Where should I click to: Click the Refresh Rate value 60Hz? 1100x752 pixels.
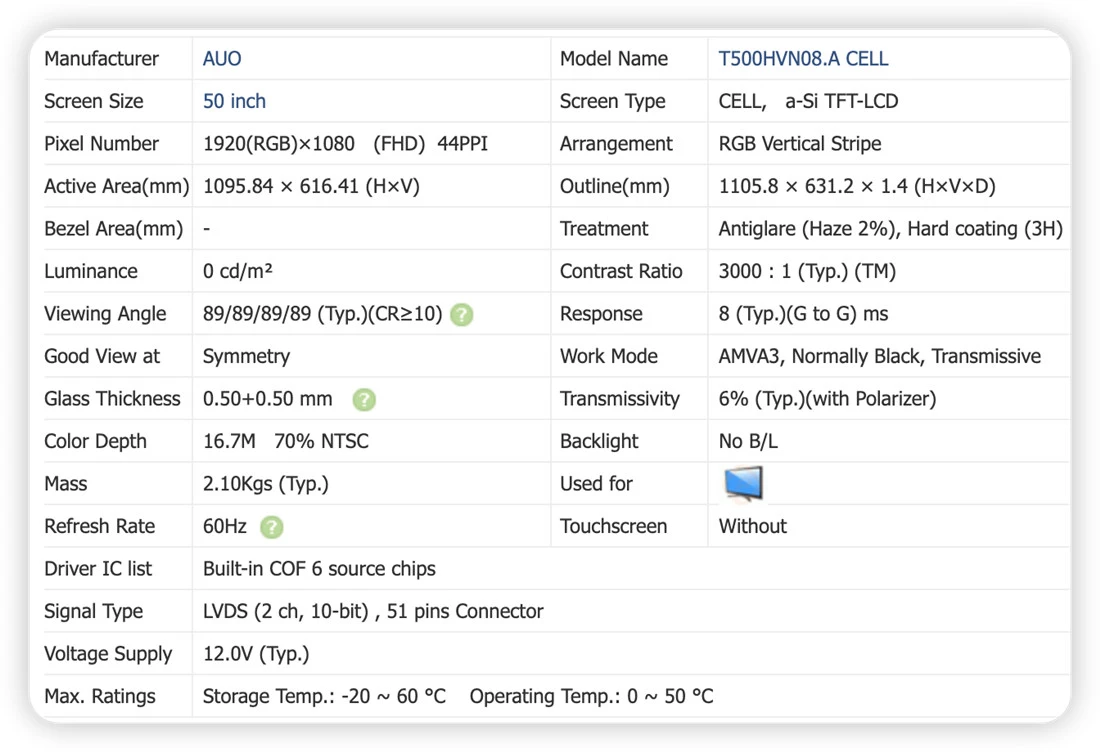click(224, 526)
